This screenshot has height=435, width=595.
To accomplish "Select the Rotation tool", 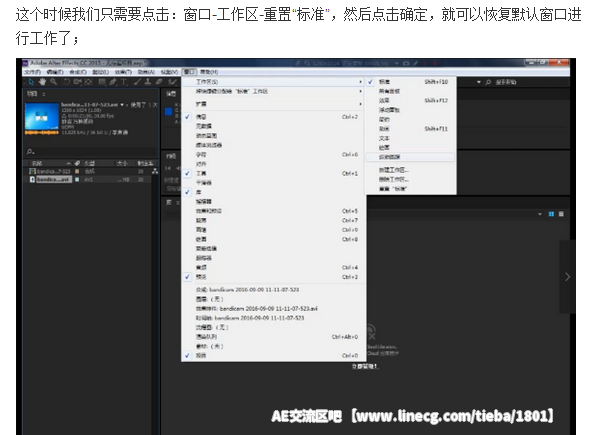I will tap(67, 82).
